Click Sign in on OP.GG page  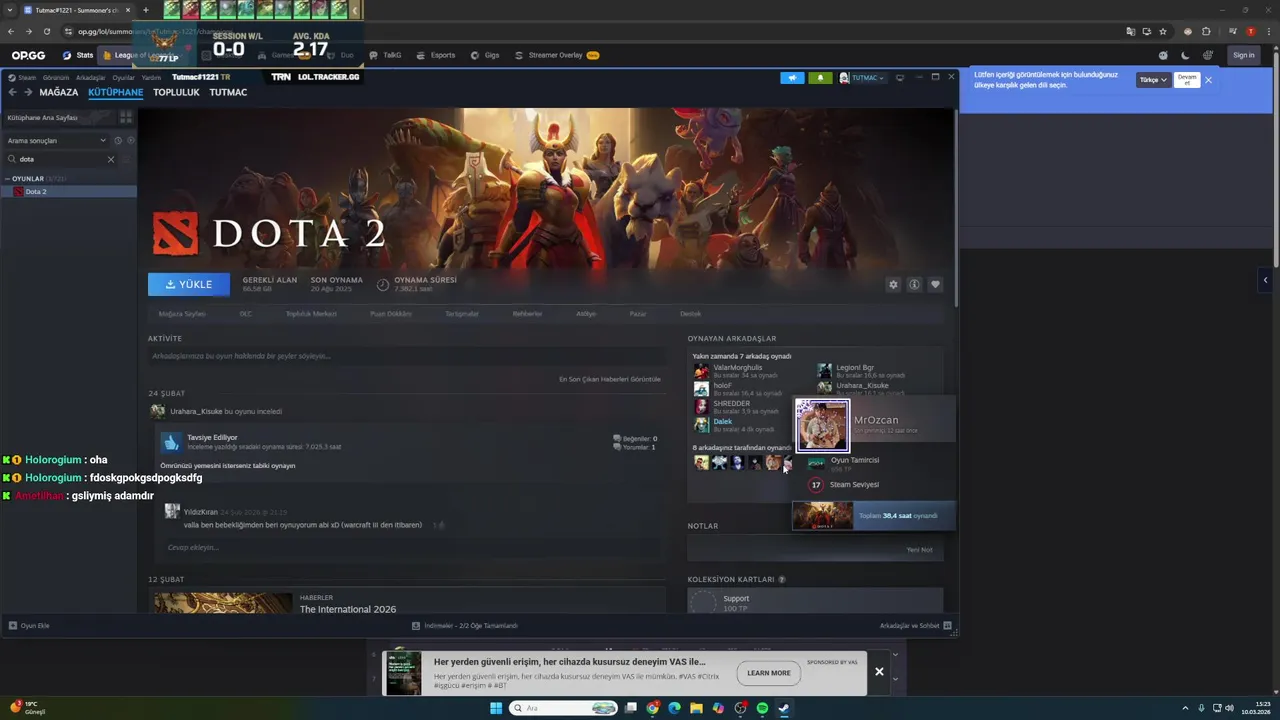pyautogui.click(x=1244, y=55)
